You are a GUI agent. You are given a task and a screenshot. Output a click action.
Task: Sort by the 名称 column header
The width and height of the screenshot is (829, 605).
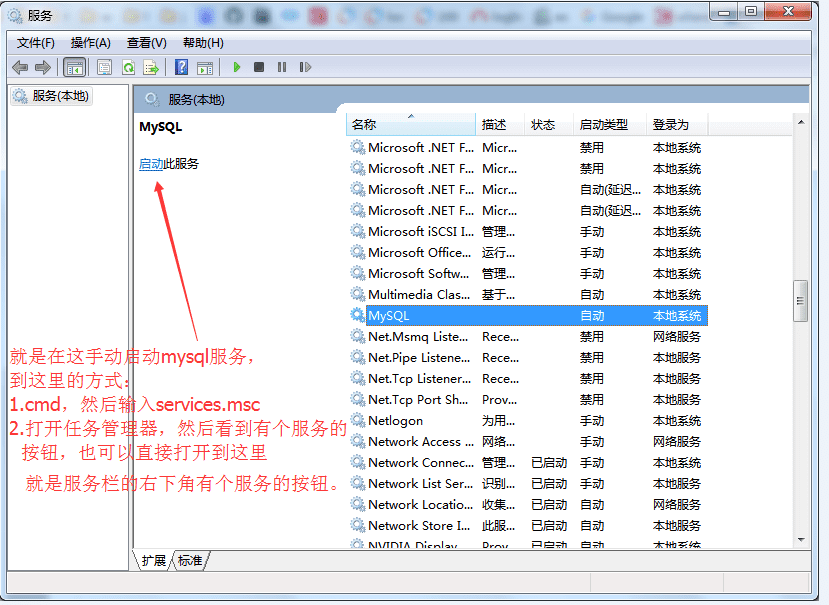click(x=411, y=125)
